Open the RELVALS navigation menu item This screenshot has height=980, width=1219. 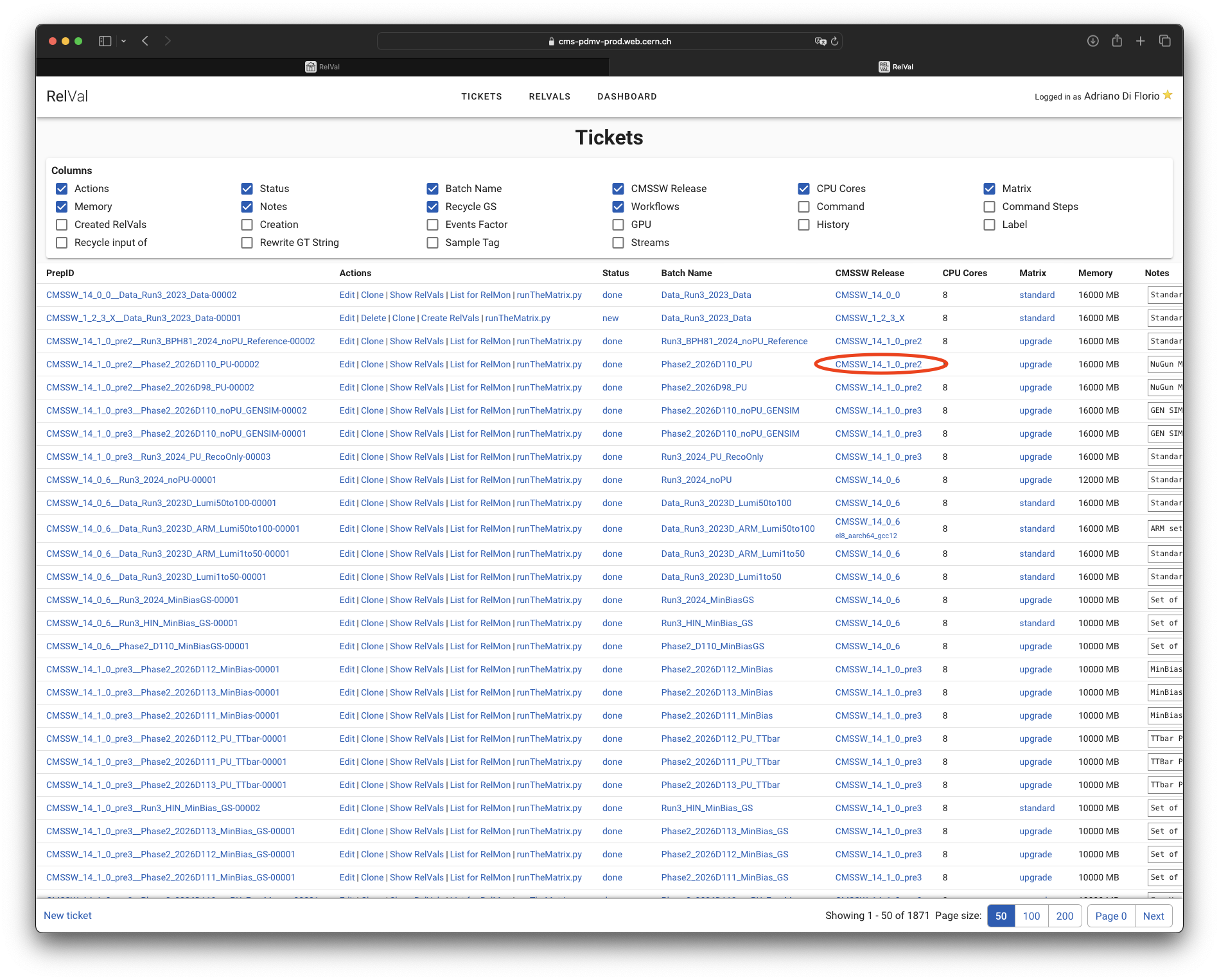[x=549, y=96]
